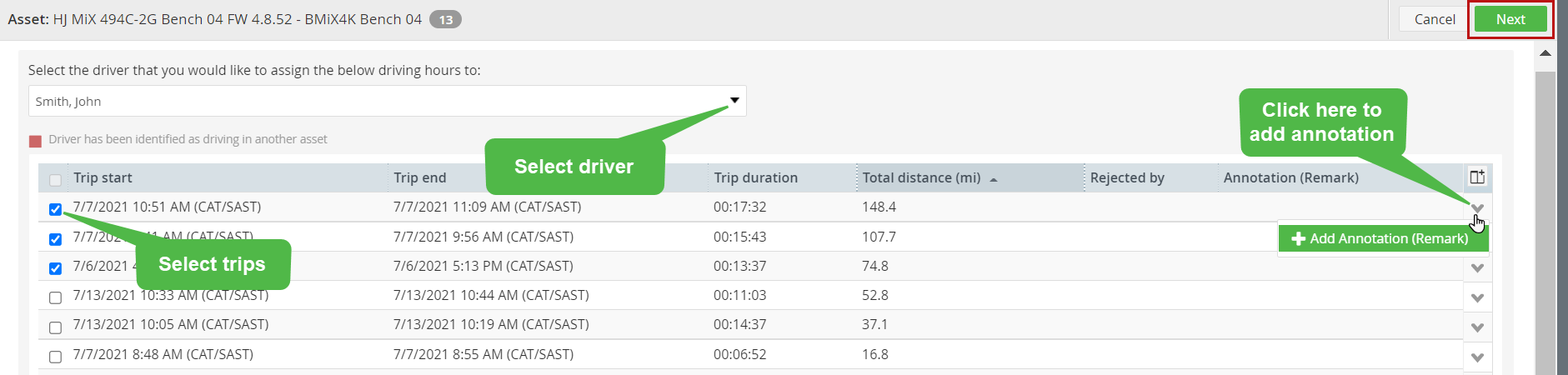
Task: Click the green Next button
Action: 1510,19
